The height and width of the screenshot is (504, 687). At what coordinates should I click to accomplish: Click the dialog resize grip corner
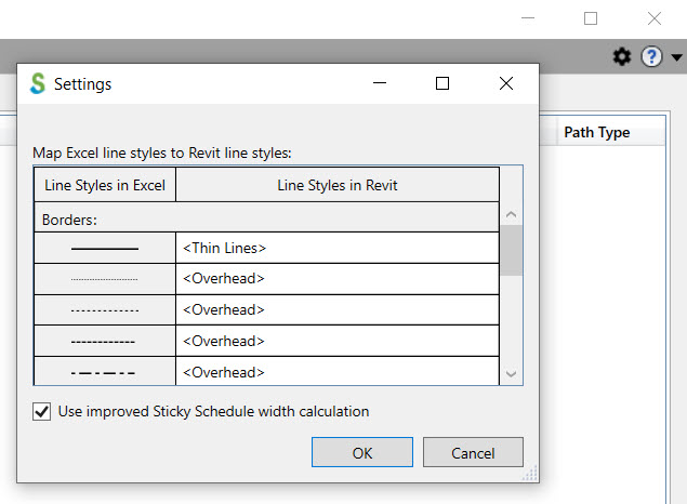pyautogui.click(x=531, y=474)
